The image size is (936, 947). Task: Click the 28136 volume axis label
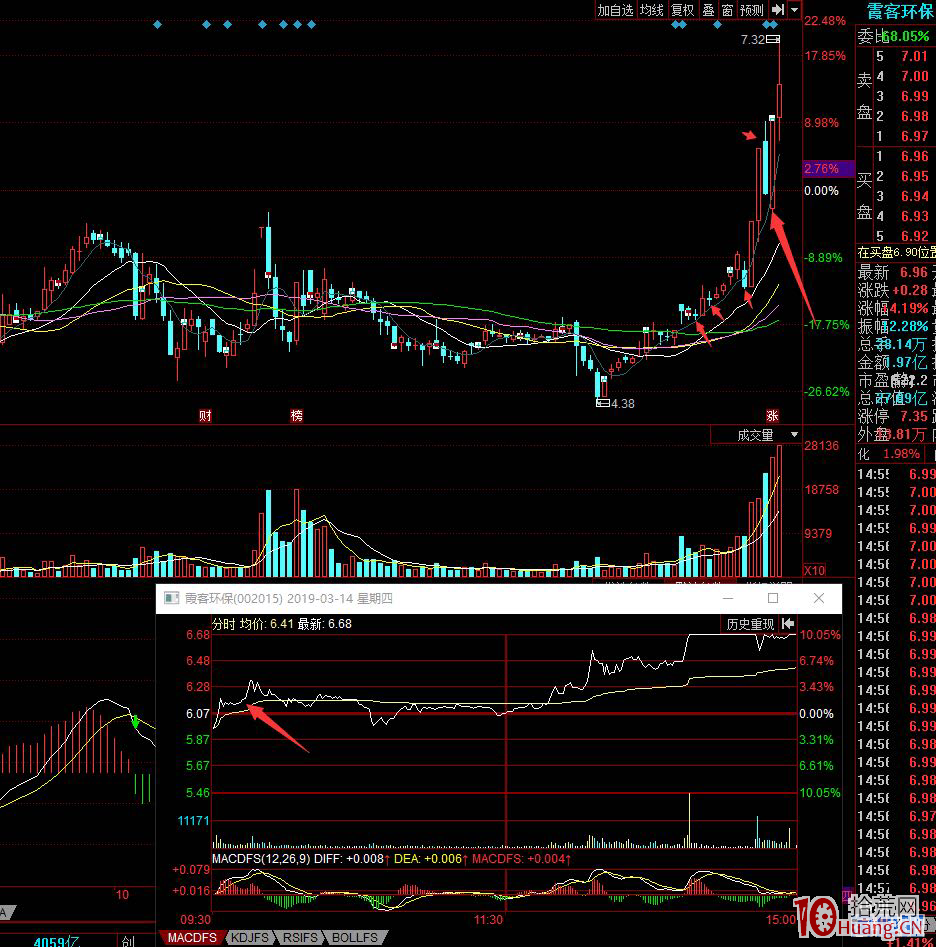point(821,446)
